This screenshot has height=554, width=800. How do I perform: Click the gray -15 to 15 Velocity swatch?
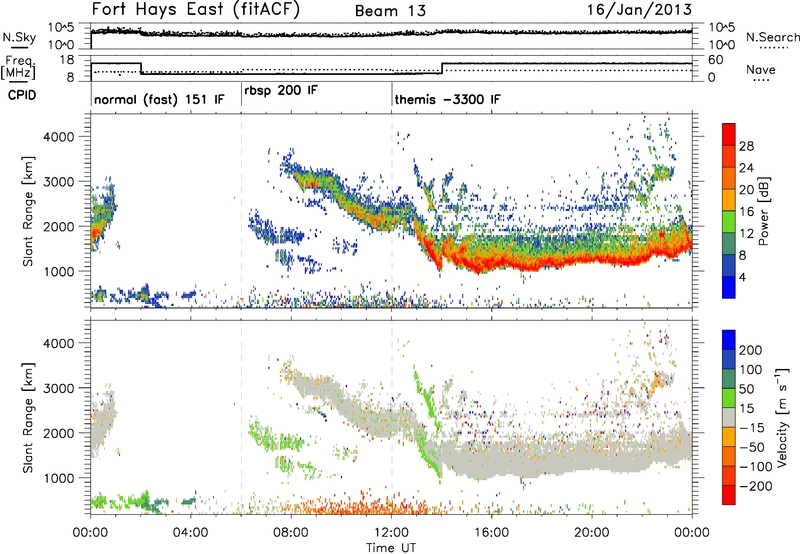pos(729,418)
